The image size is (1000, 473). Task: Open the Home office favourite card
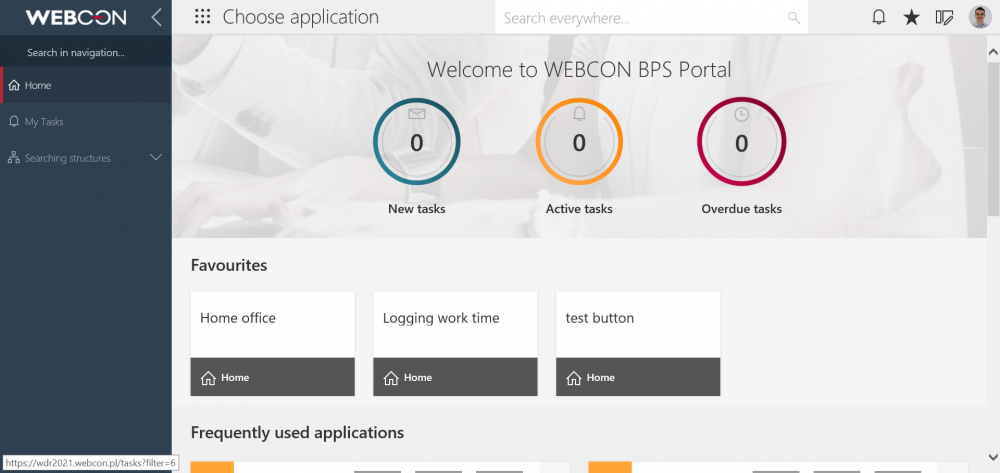[x=272, y=344]
